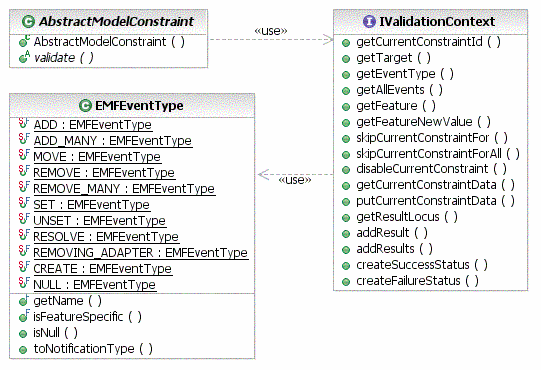Click the green dot beside toNotificationType ( )
Viewport: 541px width, 370px height.
[23, 350]
